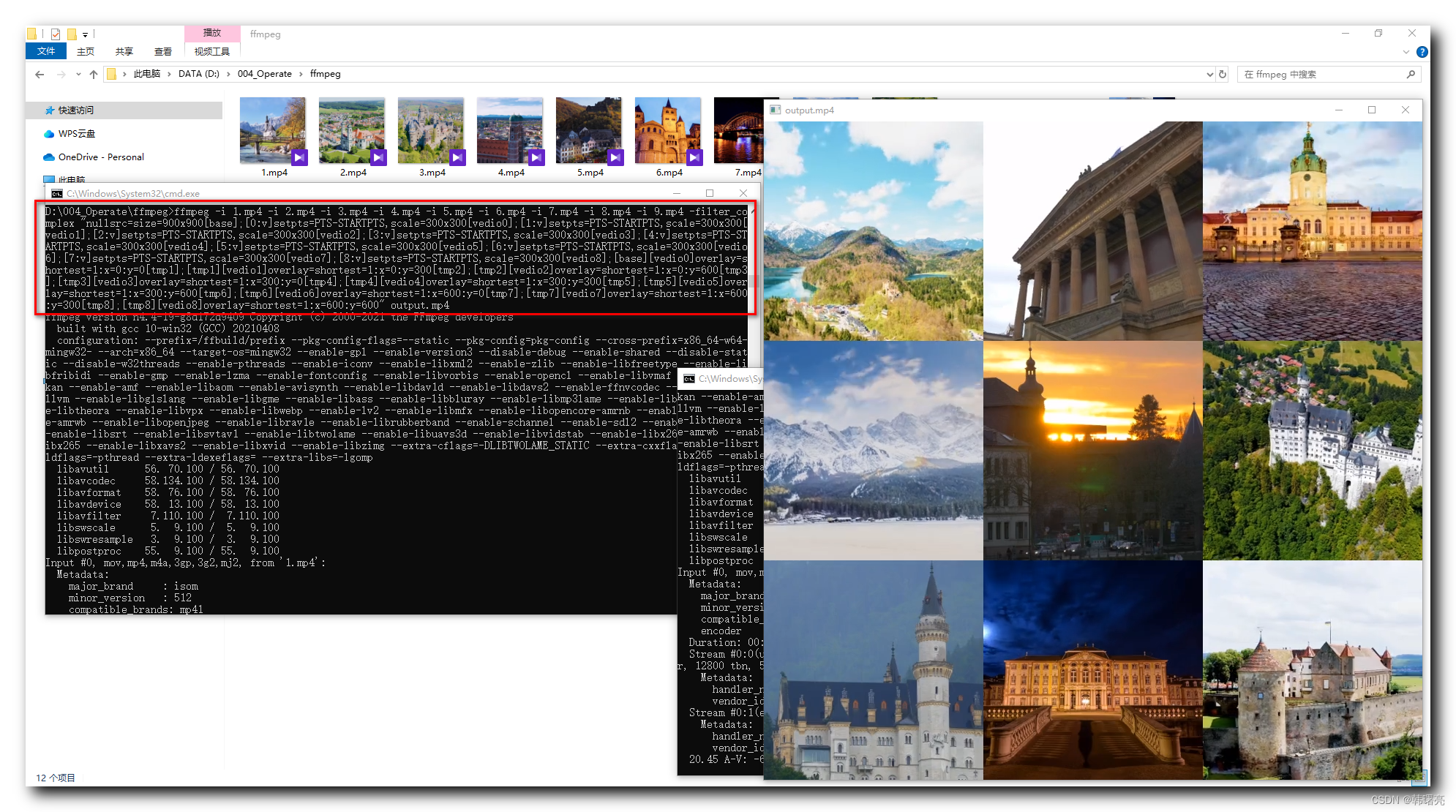Open the quick access toolbar customization dropdown

tap(86, 34)
